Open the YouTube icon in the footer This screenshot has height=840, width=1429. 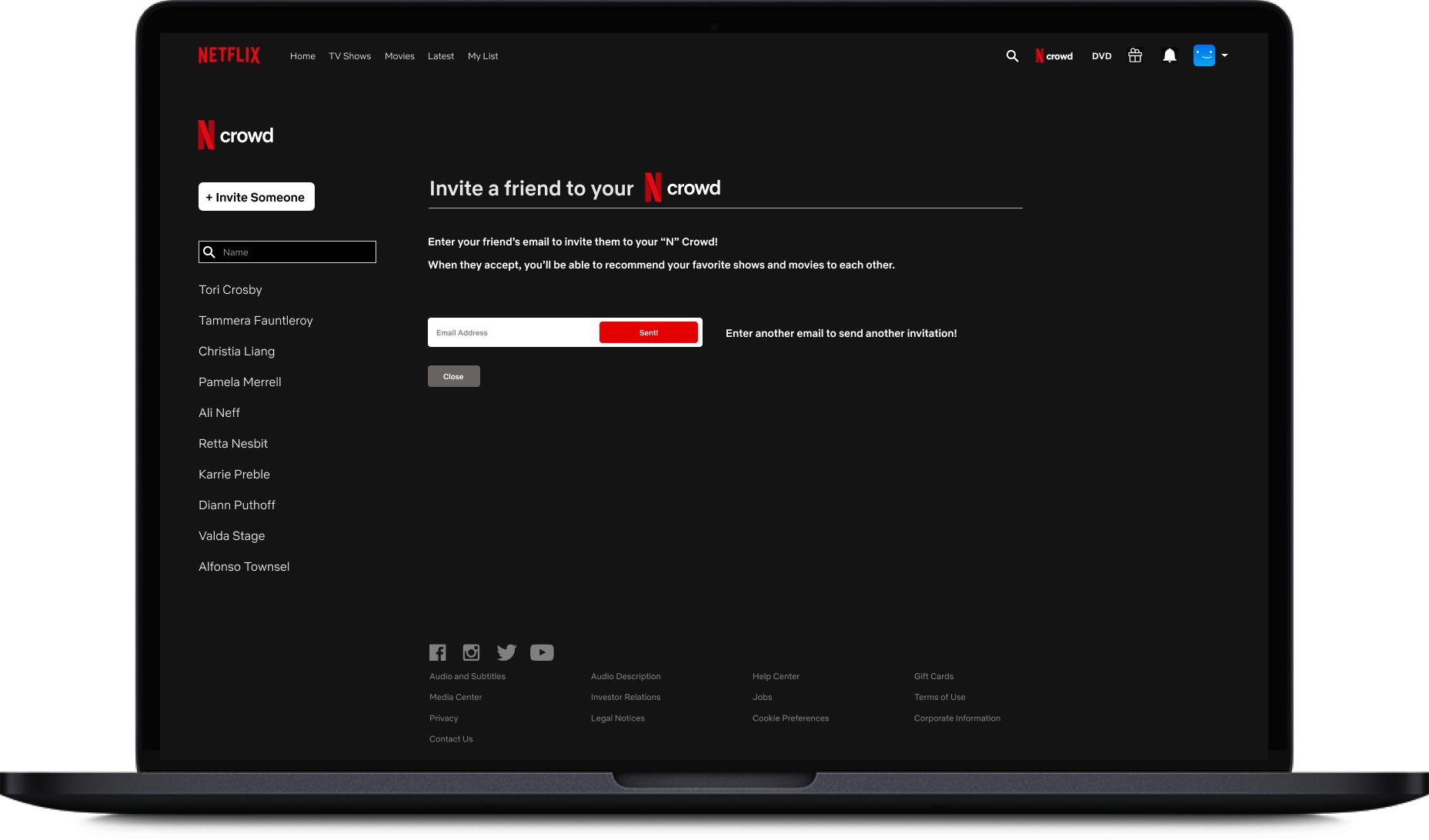(x=542, y=652)
